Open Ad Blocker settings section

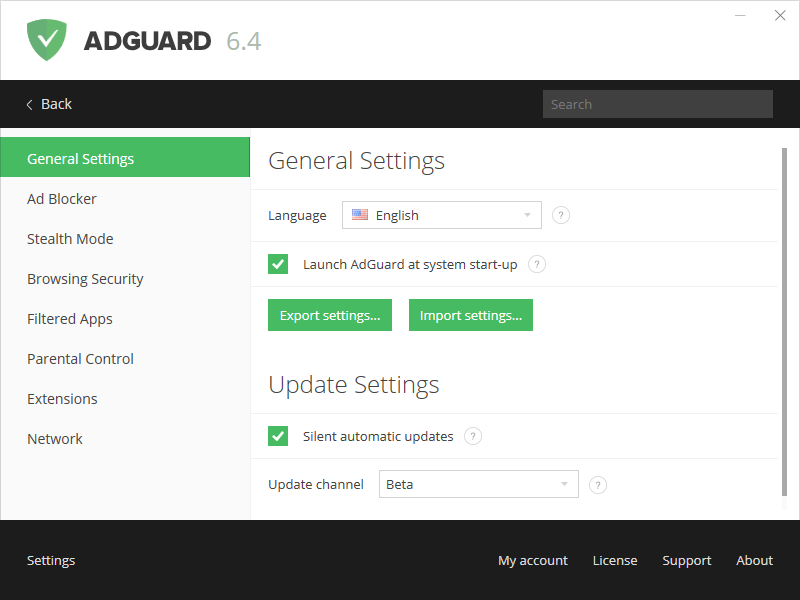(x=62, y=199)
